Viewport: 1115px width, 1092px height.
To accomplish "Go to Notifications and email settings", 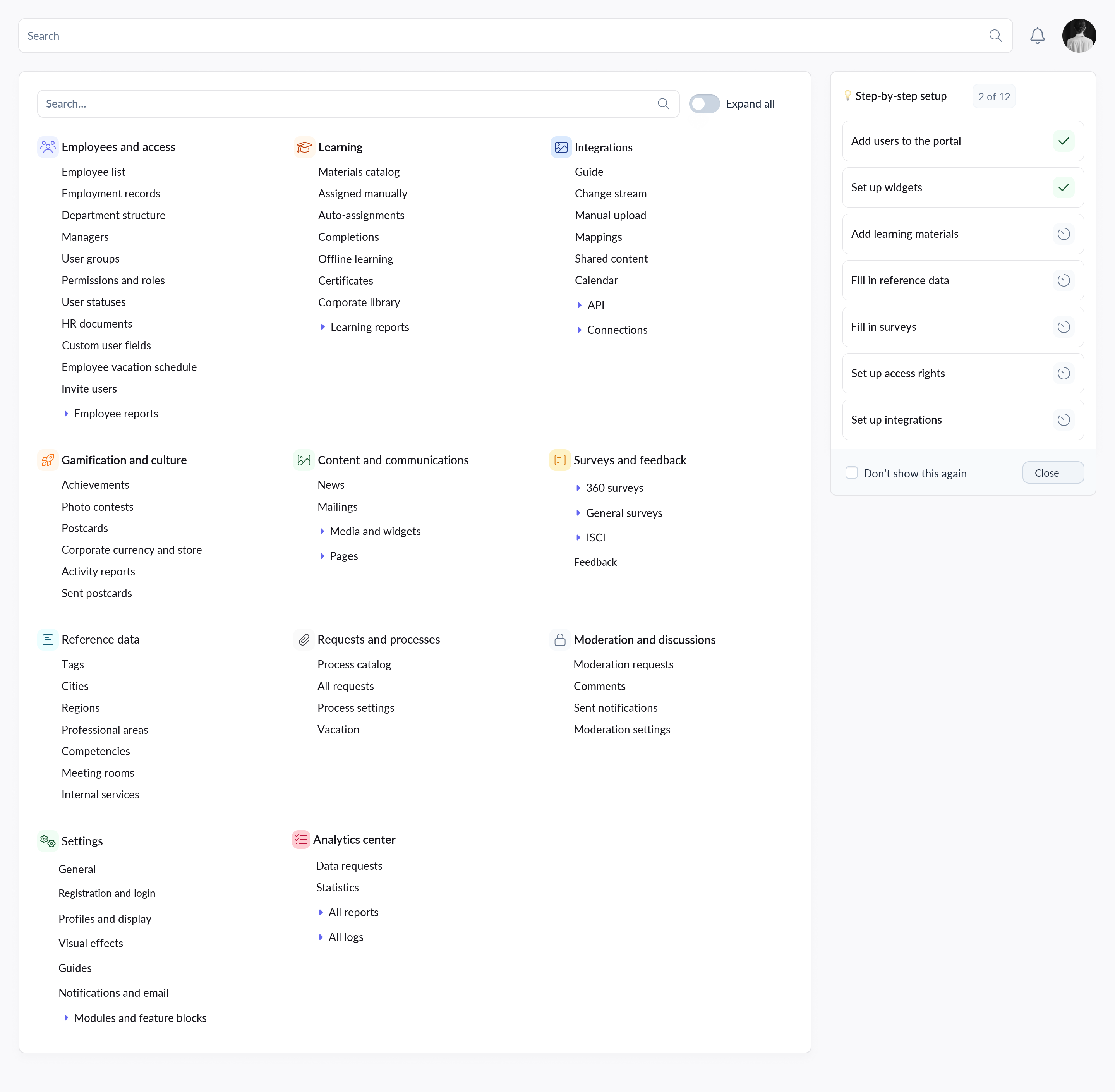I will click(113, 993).
